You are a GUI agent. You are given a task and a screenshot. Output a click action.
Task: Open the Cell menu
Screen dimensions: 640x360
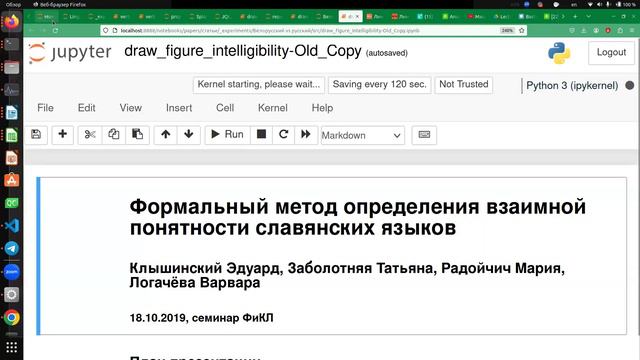click(x=225, y=108)
